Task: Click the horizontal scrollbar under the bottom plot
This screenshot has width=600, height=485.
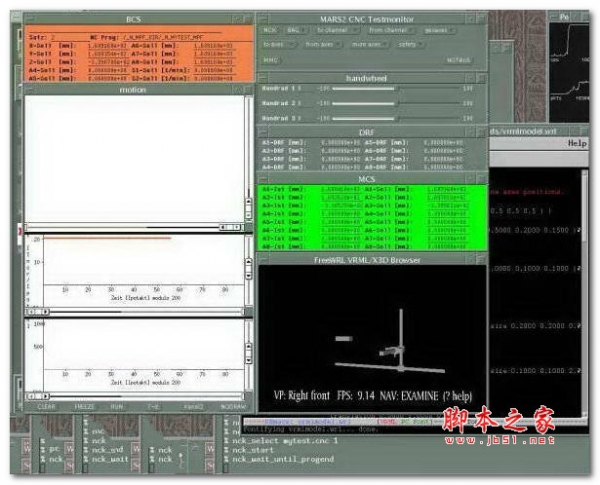Action: click(x=134, y=396)
